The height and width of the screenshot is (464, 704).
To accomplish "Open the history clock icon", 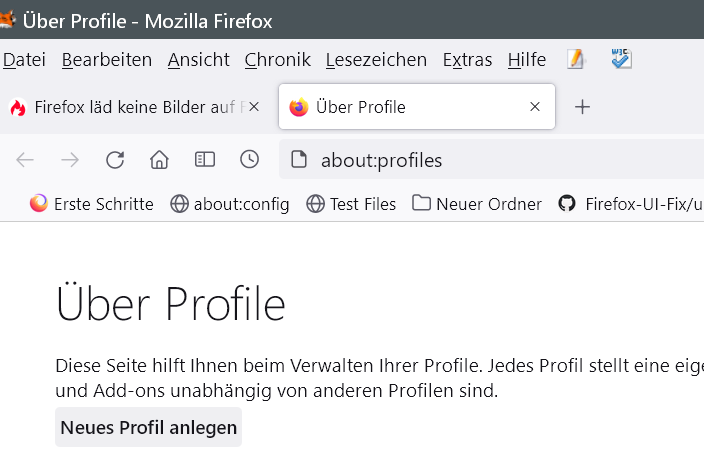I will 250,160.
